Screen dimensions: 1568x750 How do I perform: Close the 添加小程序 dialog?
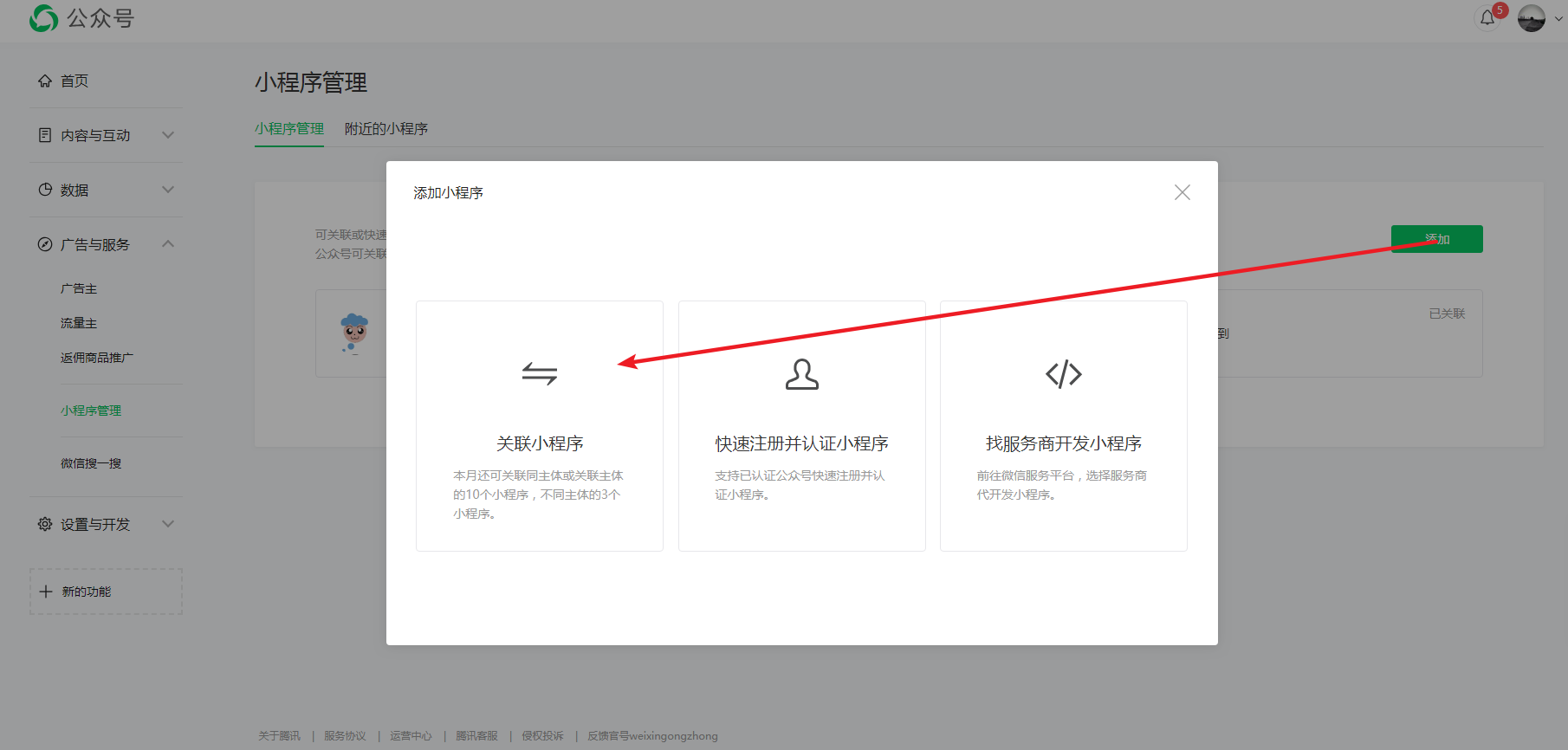(x=1182, y=192)
